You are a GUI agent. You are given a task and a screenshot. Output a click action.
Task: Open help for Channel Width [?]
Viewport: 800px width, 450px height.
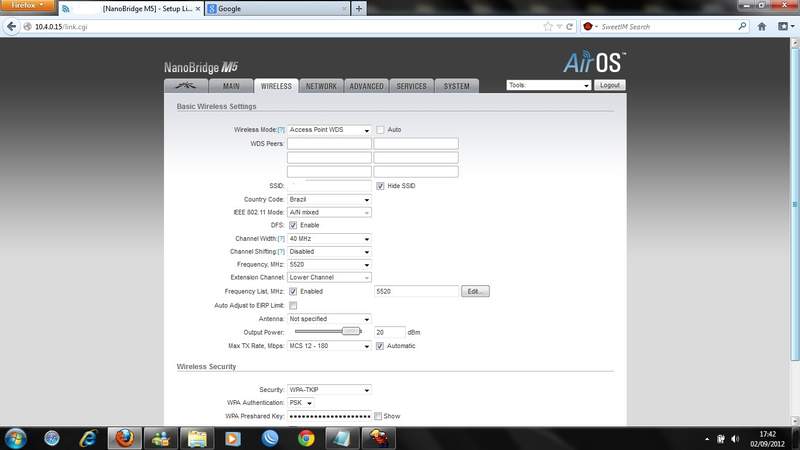(281, 239)
